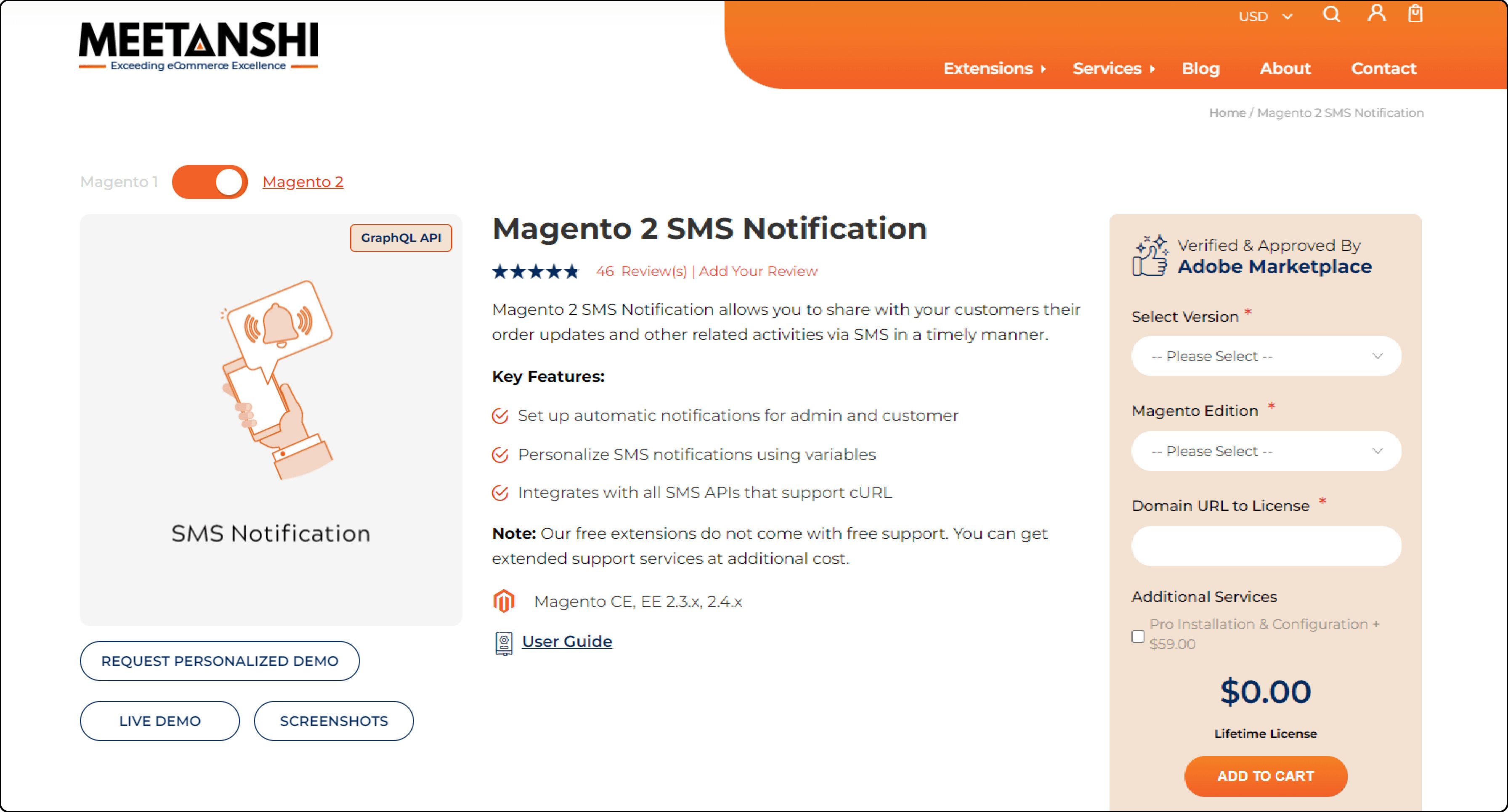
Task: Toggle the Magento 1 / Magento 2 switch
Action: 210,182
